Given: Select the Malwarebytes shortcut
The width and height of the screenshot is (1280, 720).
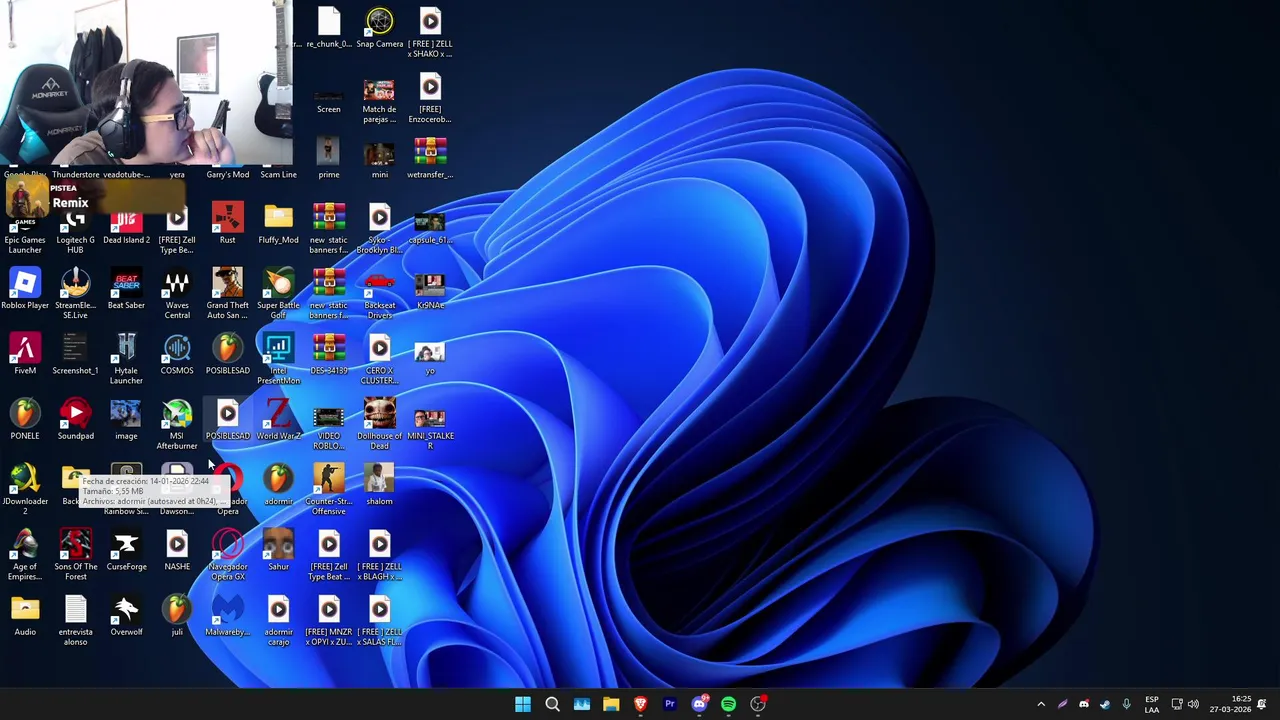Looking at the screenshot, I should [x=227, y=616].
